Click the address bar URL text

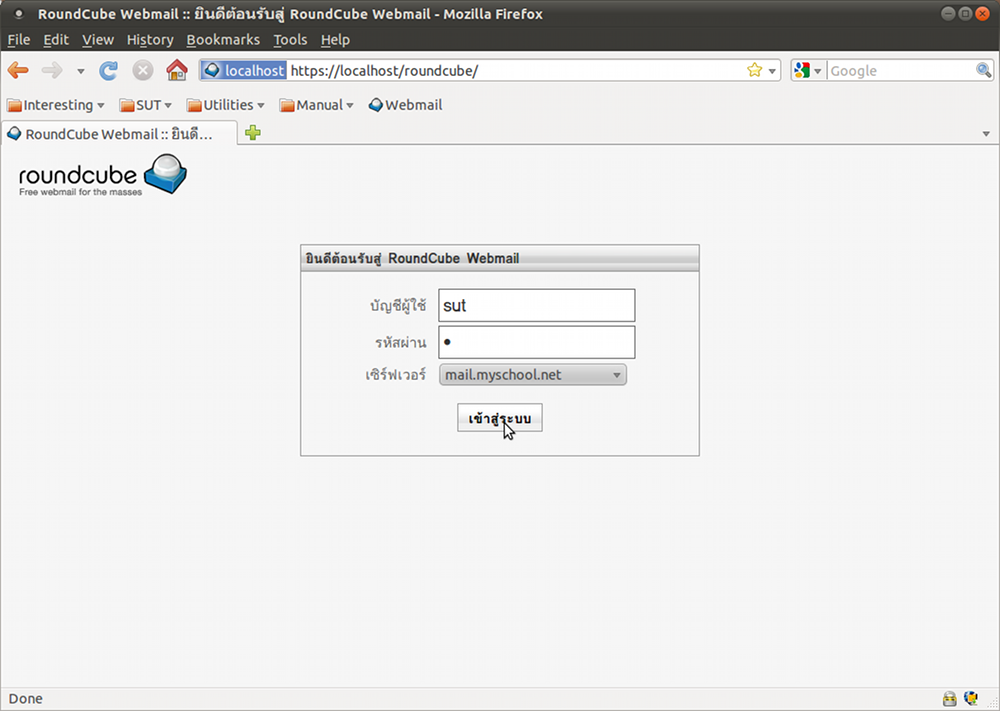point(384,70)
